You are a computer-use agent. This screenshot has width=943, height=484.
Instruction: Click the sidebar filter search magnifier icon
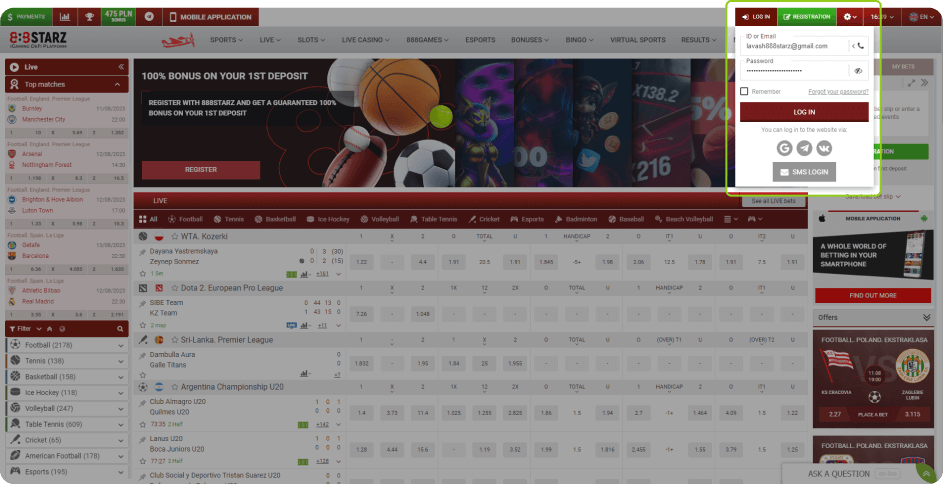[x=120, y=329]
